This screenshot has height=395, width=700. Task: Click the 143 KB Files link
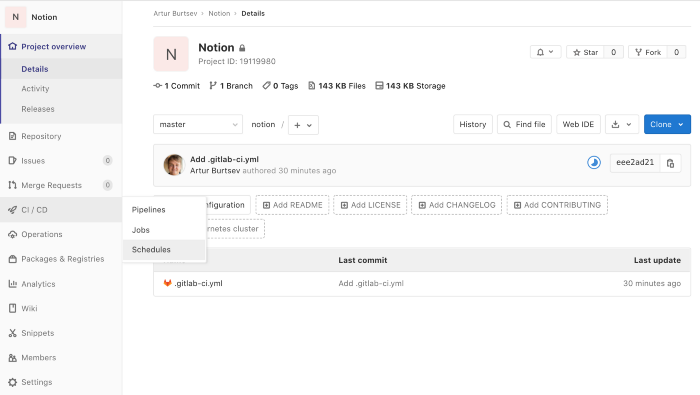337,86
